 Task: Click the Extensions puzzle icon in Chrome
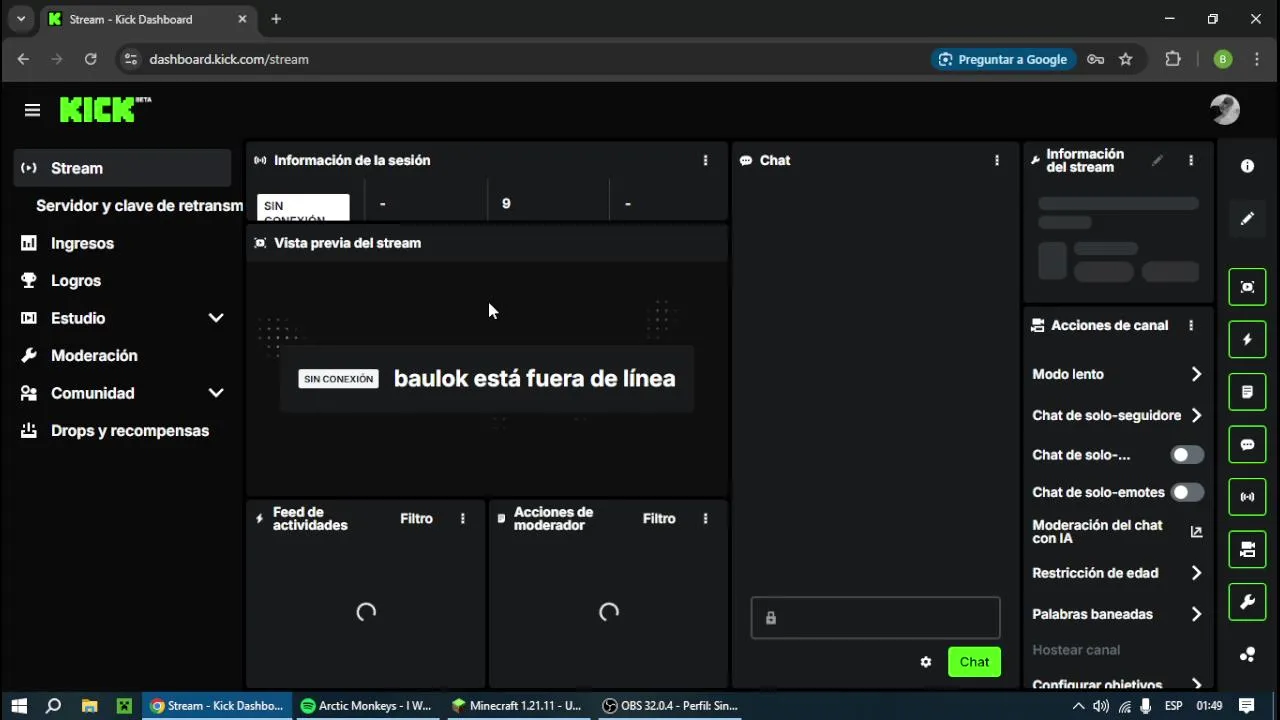[1173, 59]
